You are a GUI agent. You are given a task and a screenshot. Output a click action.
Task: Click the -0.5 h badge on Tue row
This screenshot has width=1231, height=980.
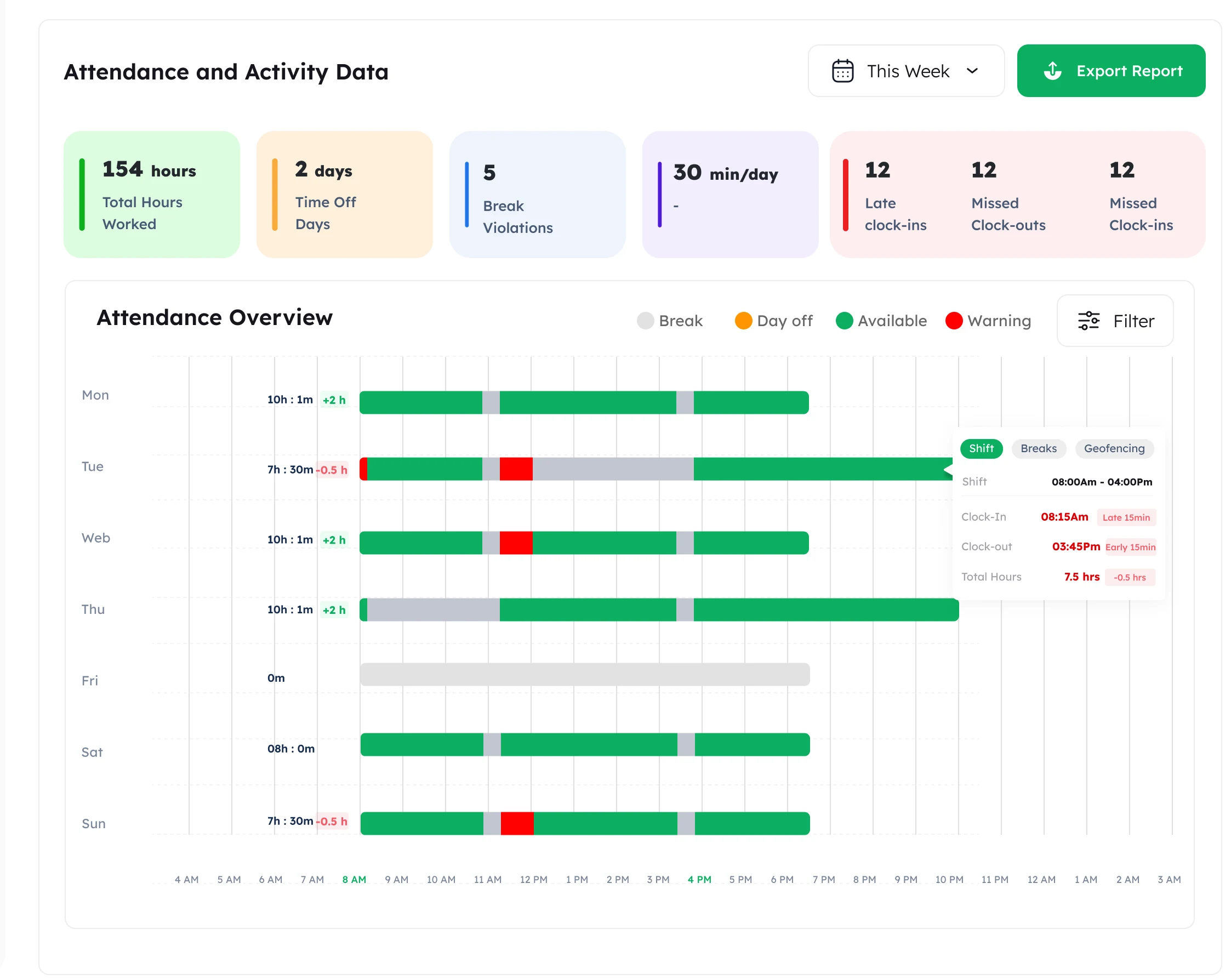coord(332,470)
